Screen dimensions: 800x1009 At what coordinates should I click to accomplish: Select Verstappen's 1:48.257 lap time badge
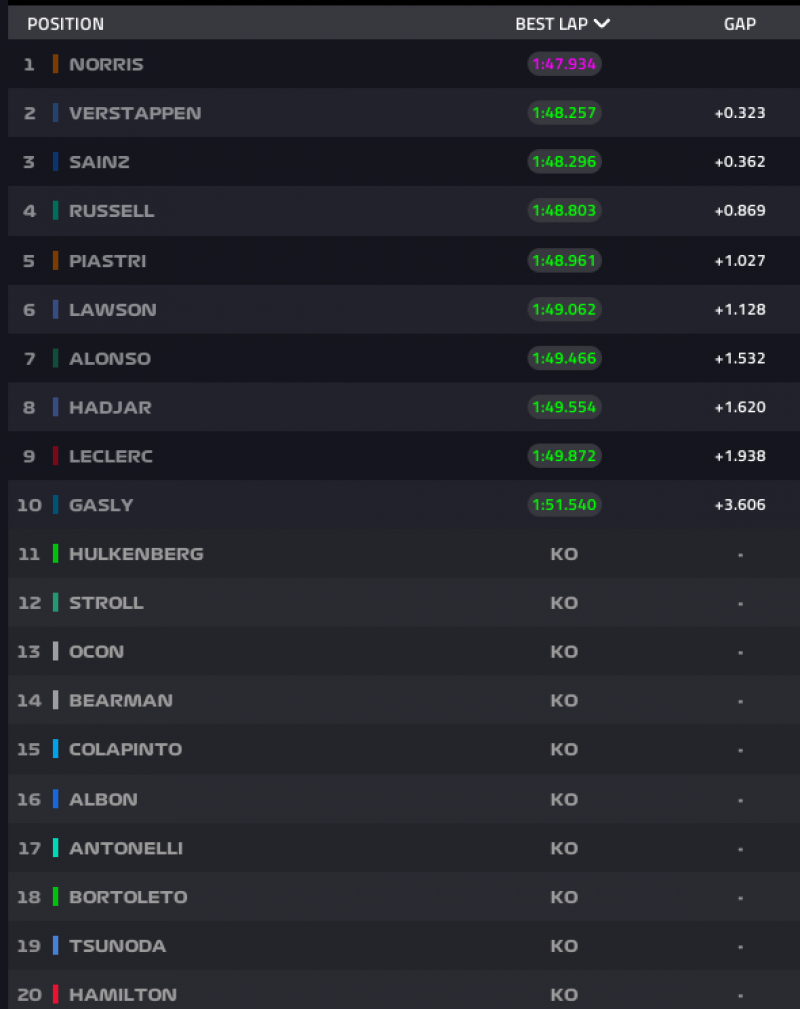(565, 113)
